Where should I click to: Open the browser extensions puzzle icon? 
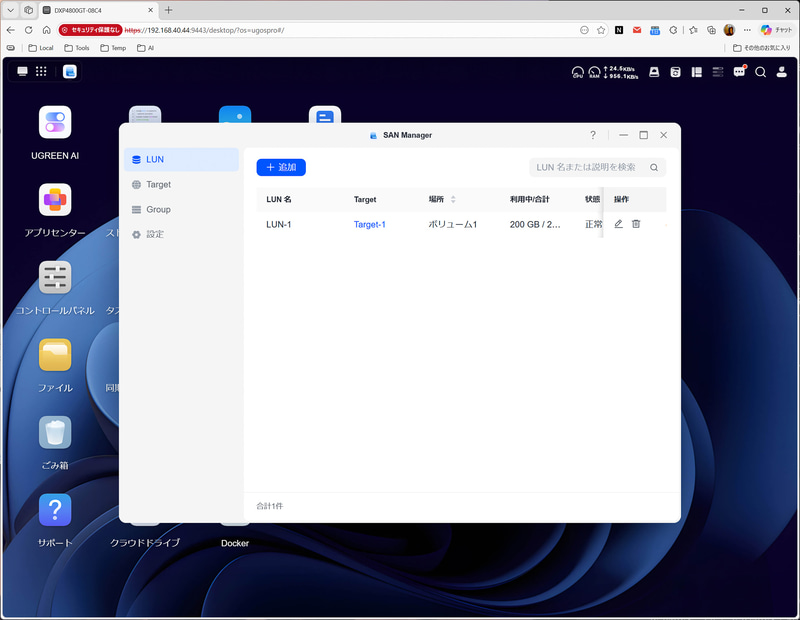673,30
